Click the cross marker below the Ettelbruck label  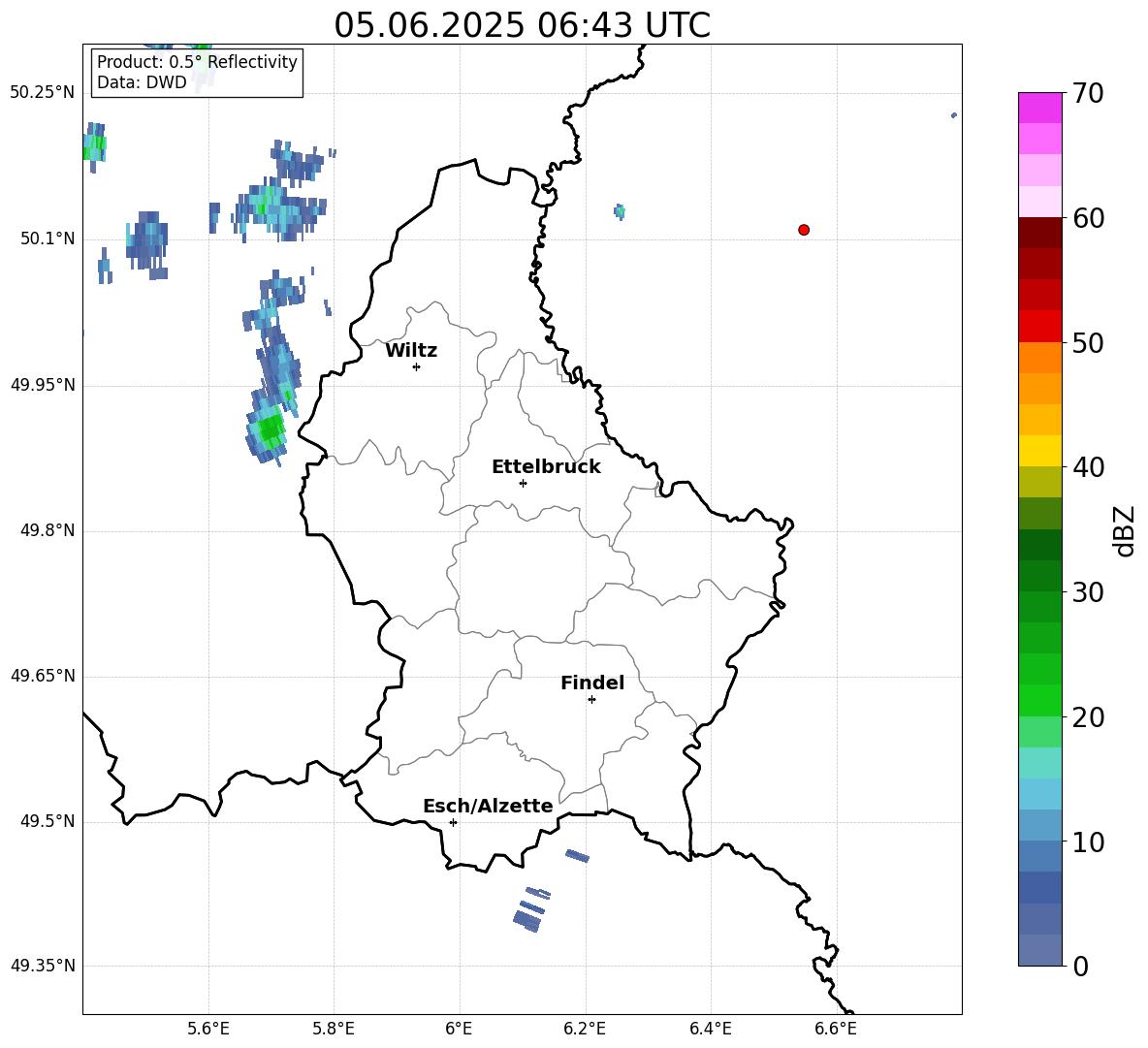(523, 483)
